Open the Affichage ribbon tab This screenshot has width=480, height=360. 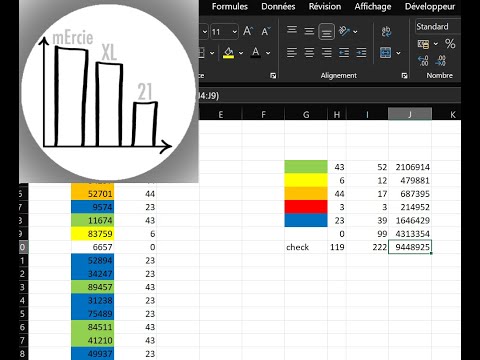373,6
